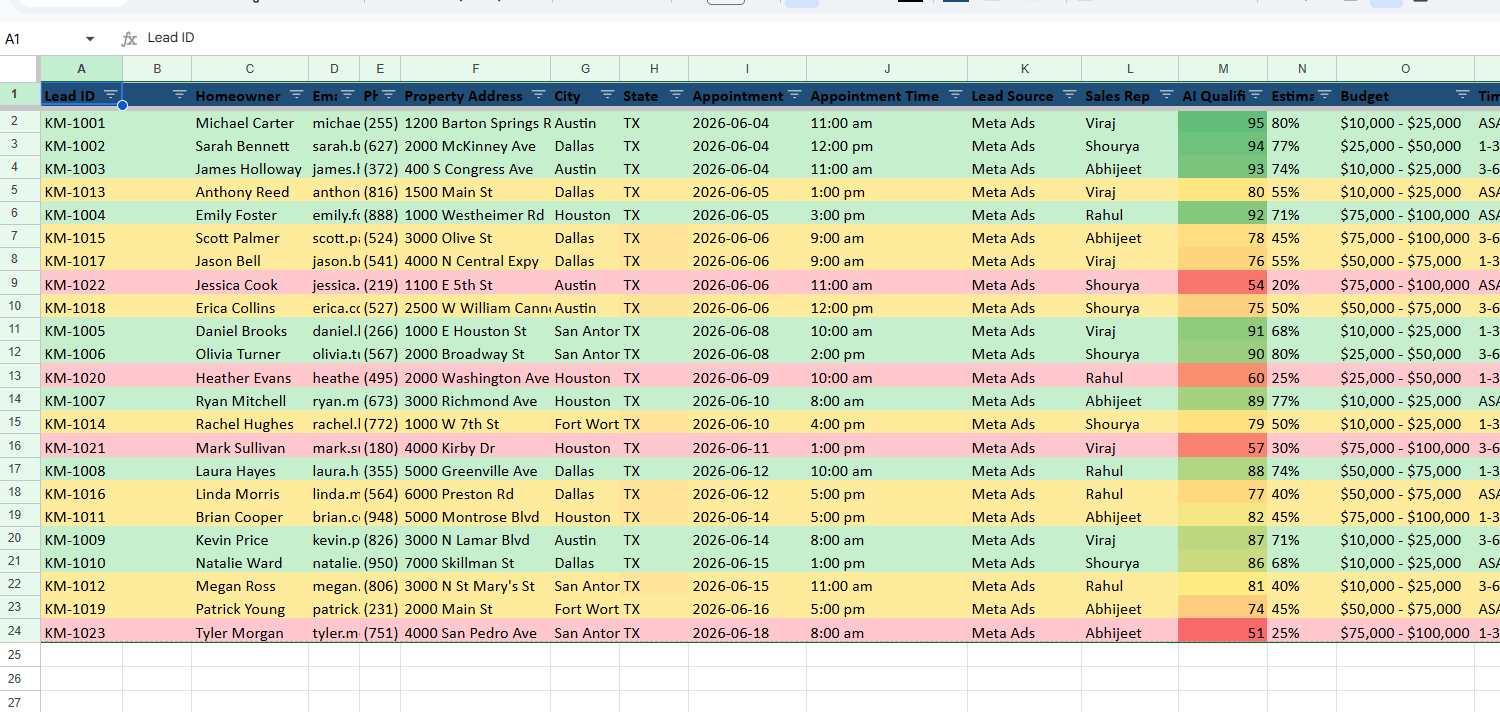Click city Fort Worth in Rachel Hughes row
1500x712 pixels.
[x=585, y=424]
